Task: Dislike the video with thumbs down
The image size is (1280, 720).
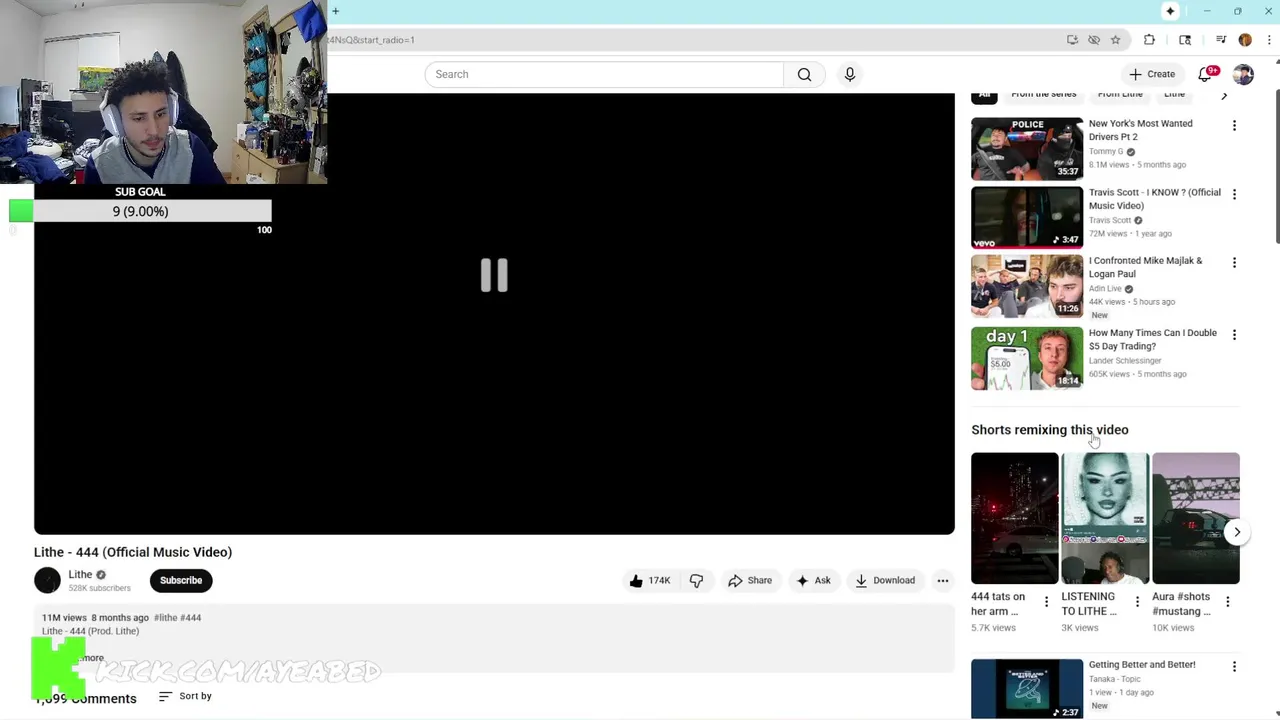Action: 696,580
